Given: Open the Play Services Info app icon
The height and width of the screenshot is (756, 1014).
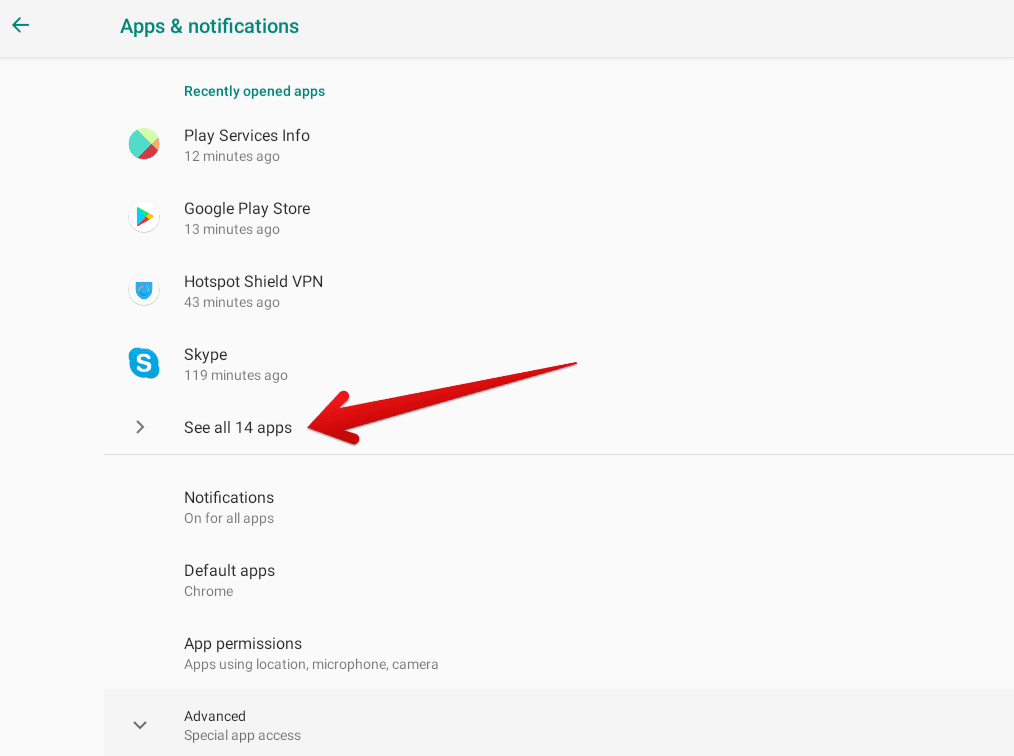Looking at the screenshot, I should [x=144, y=144].
